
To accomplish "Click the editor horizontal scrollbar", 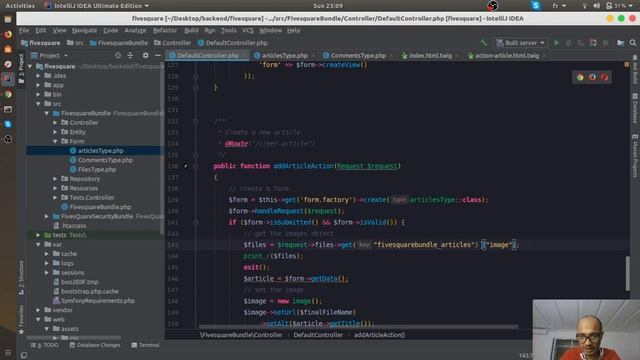I will tap(358, 327).
